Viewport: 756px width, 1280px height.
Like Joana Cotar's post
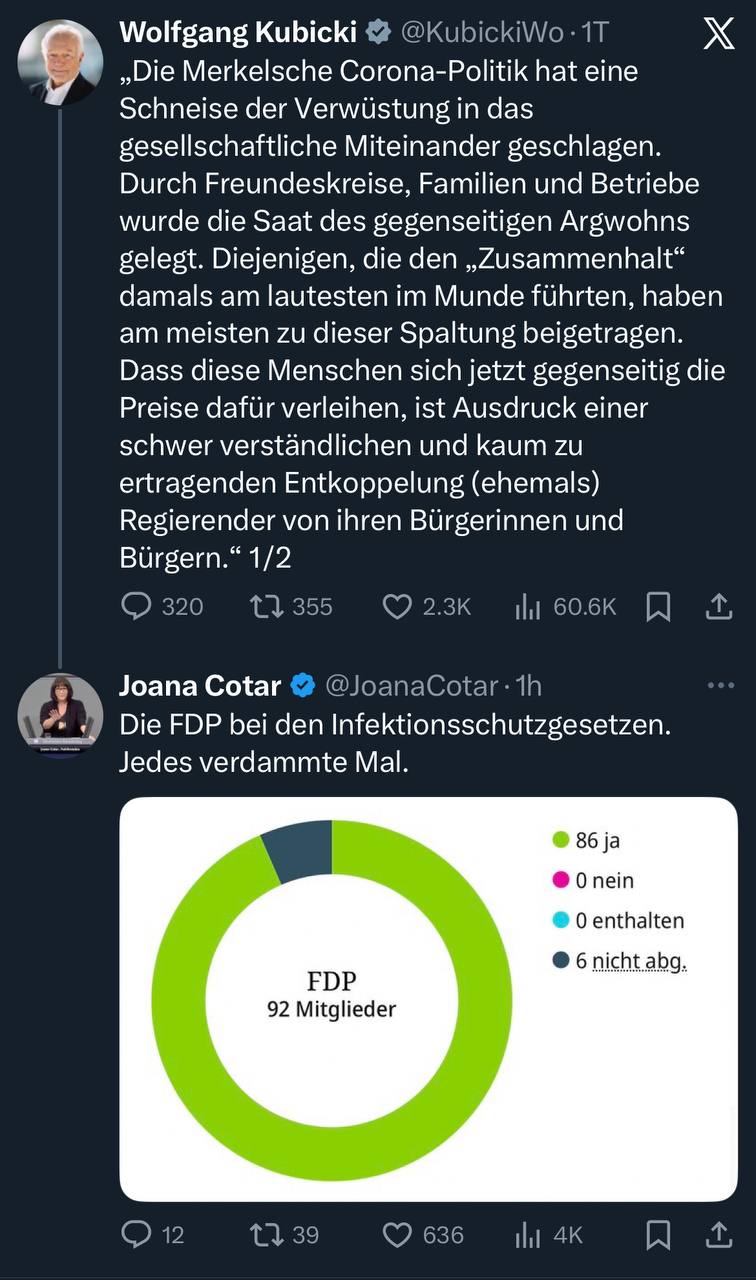pos(398,1235)
